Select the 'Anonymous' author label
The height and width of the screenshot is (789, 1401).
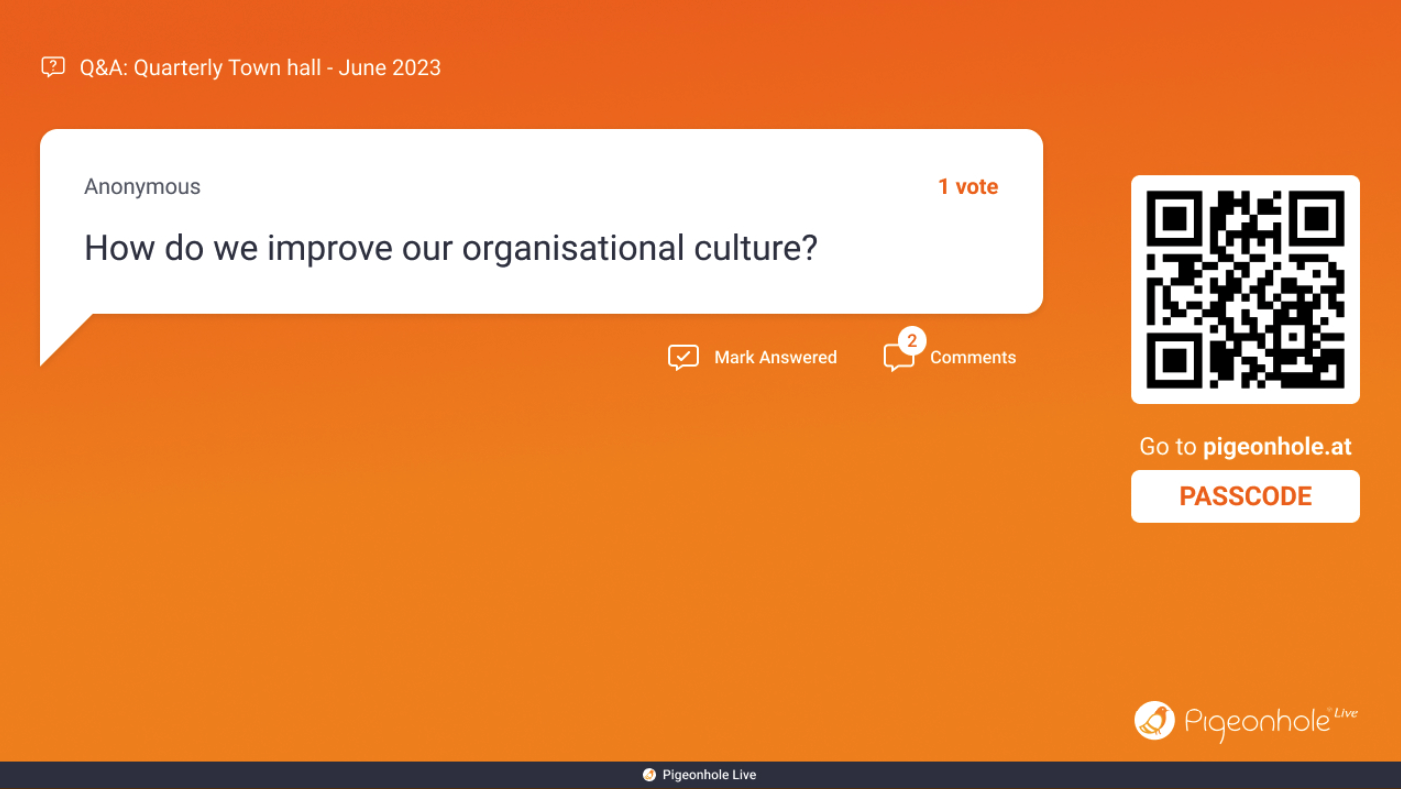[142, 187]
